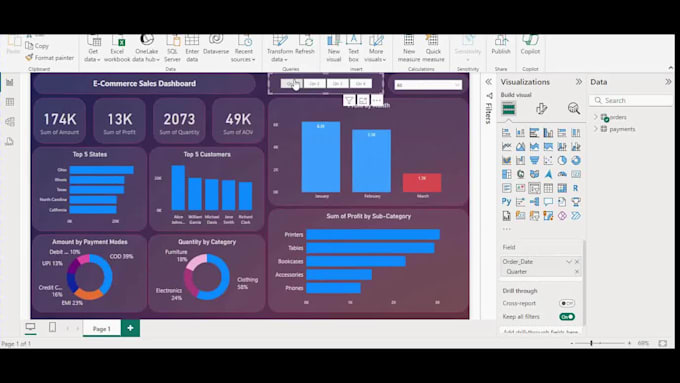Pick the R script visual

576,188
